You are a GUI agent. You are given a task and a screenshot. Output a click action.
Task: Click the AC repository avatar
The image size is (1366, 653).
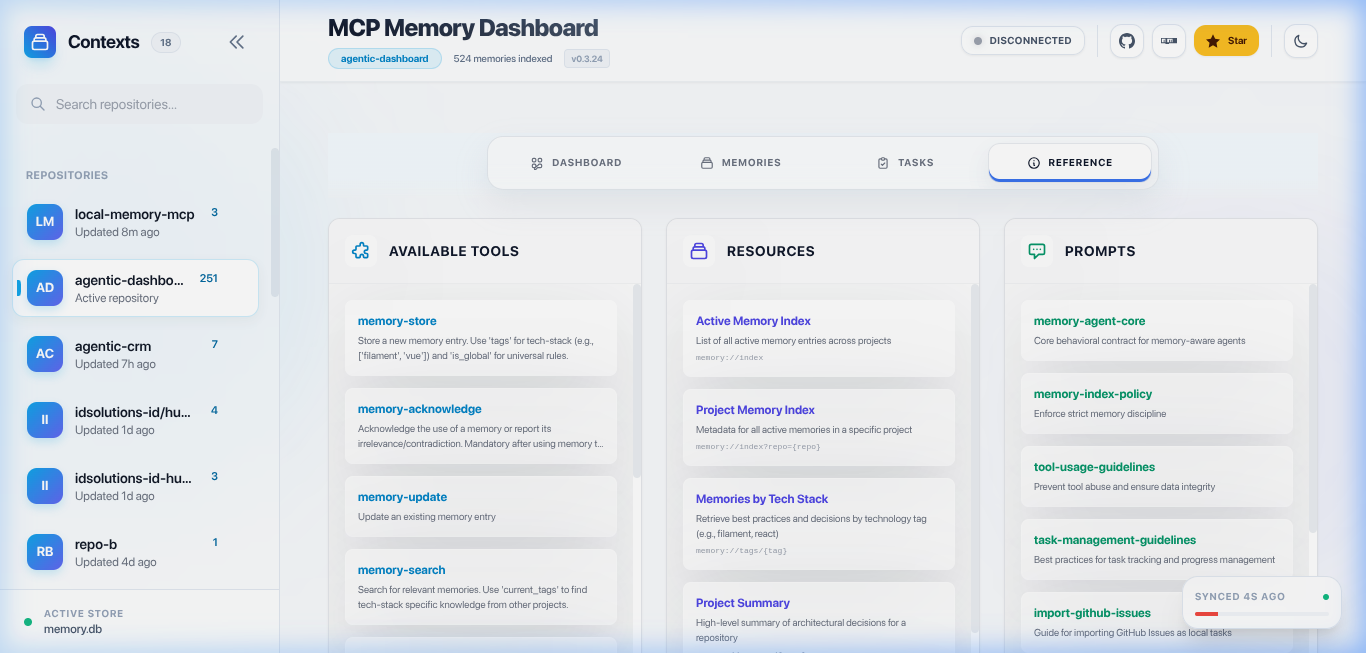[45, 354]
